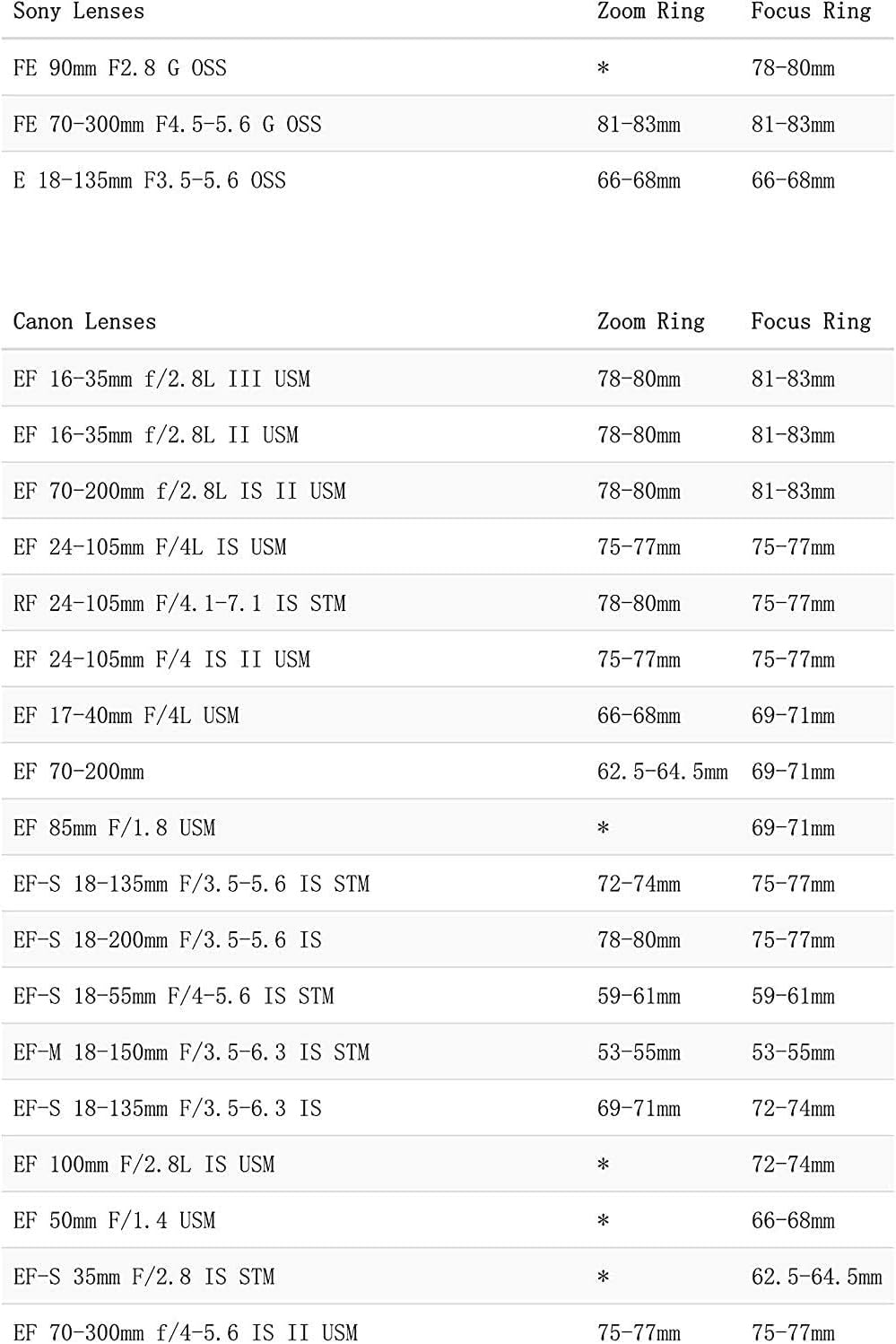Click EF 70-300mm f/4-5.6 IS II USM entry
This screenshot has height=1344, width=896.
(x=186, y=1332)
